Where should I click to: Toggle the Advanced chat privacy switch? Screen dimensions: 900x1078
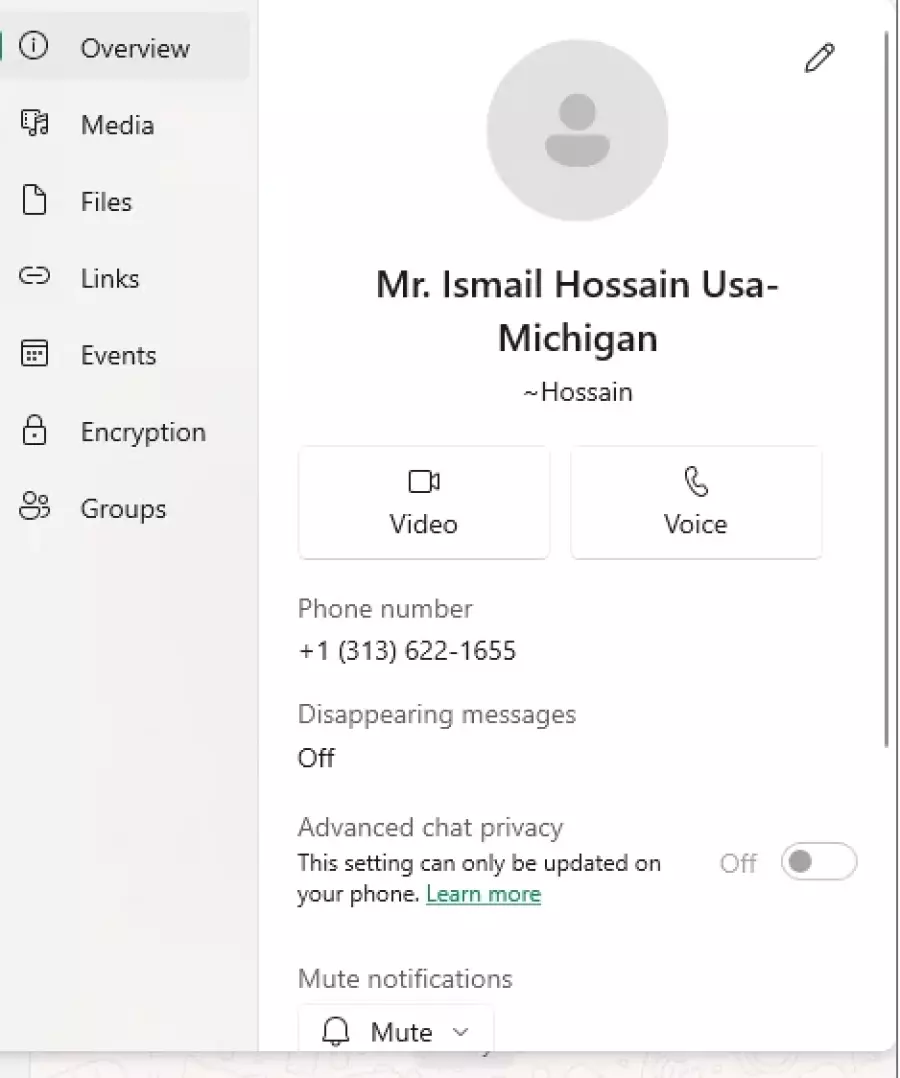click(x=818, y=862)
